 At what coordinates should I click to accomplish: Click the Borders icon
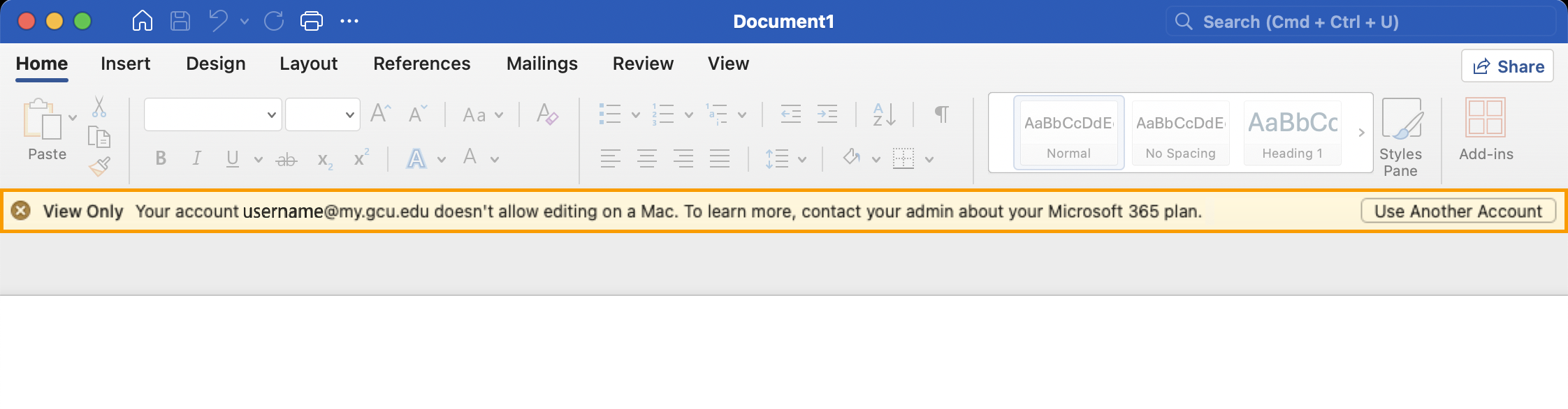[903, 158]
